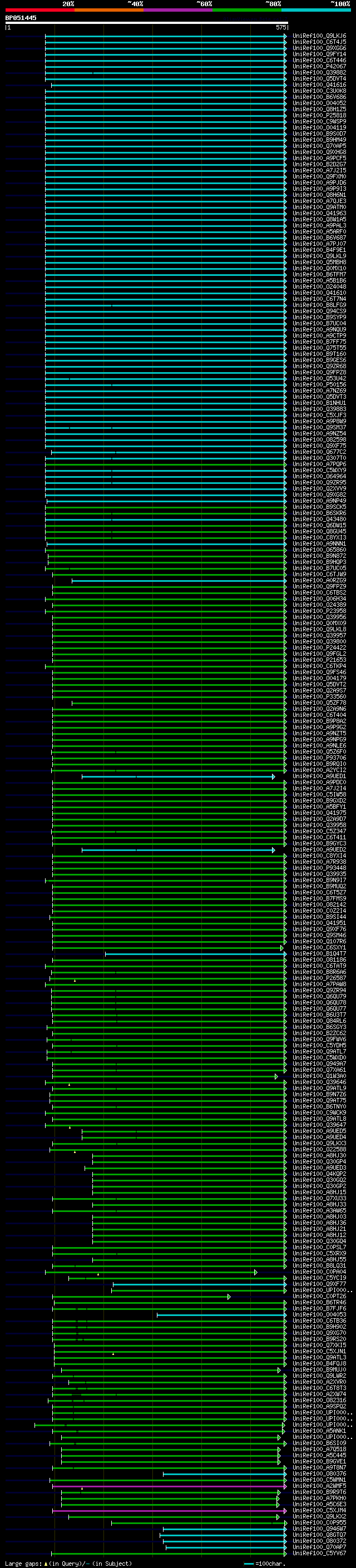Open the UniRef100_P42067 hit
The width and height of the screenshot is (356, 1568).
tap(319, 66)
